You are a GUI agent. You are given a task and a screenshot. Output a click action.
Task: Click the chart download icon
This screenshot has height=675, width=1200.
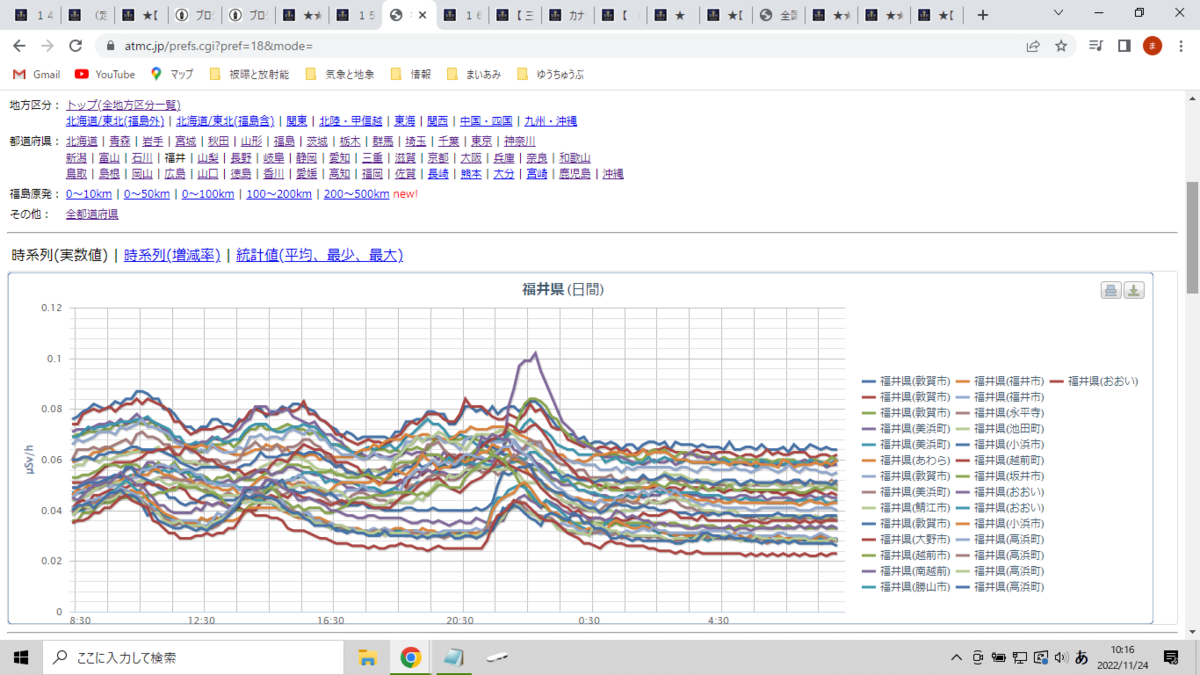(1134, 290)
